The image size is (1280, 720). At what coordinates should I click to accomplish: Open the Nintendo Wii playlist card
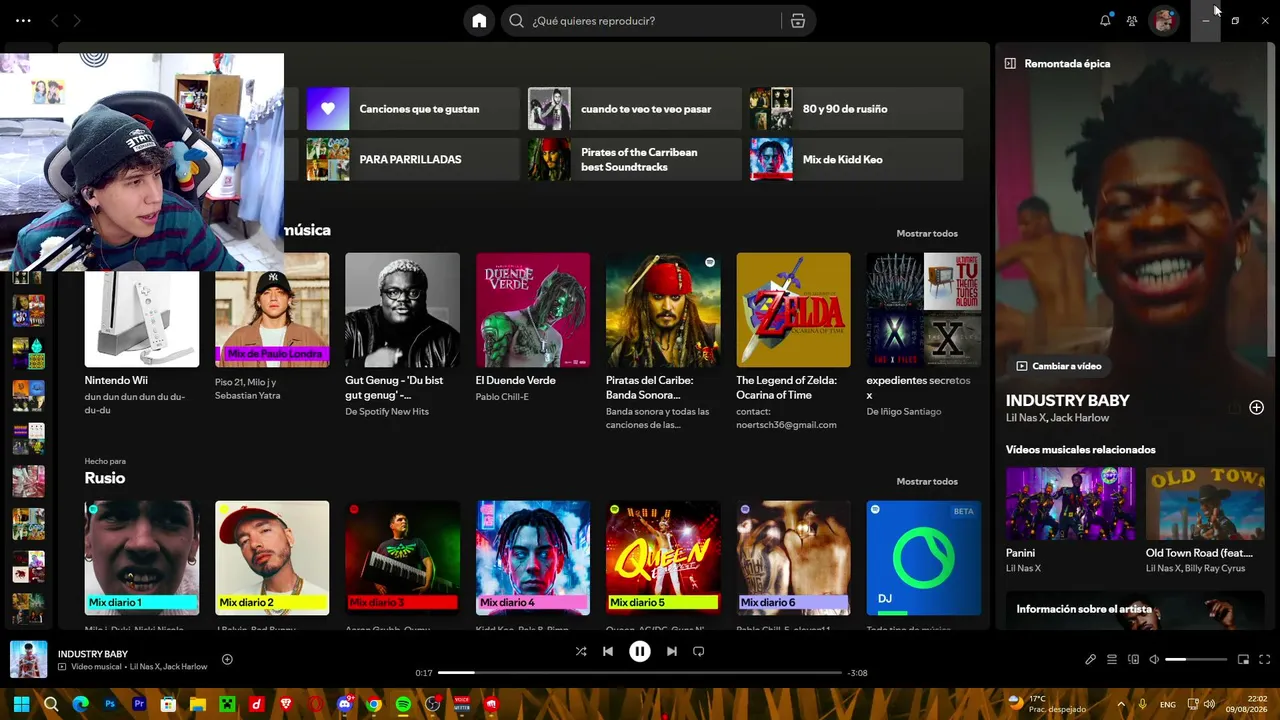click(142, 335)
